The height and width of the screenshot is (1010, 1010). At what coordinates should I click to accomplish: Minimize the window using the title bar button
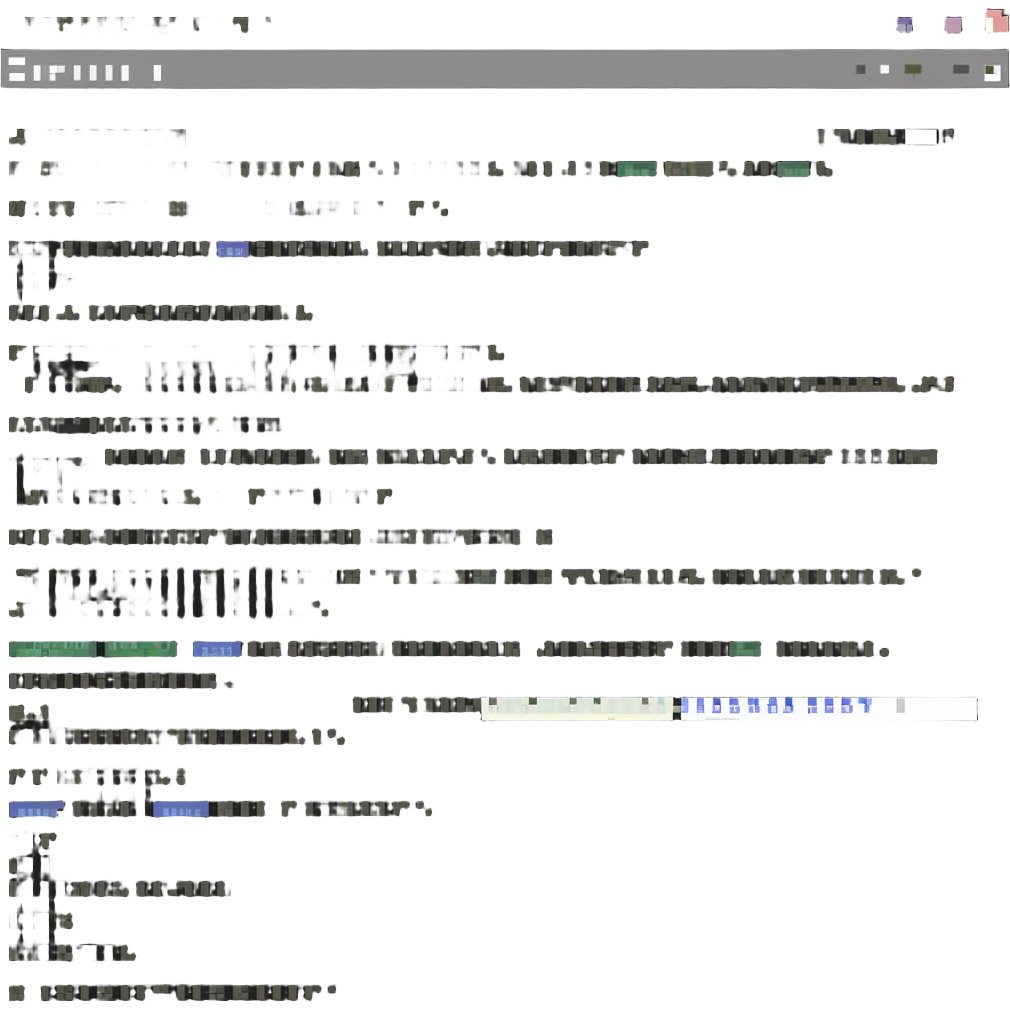[905, 26]
